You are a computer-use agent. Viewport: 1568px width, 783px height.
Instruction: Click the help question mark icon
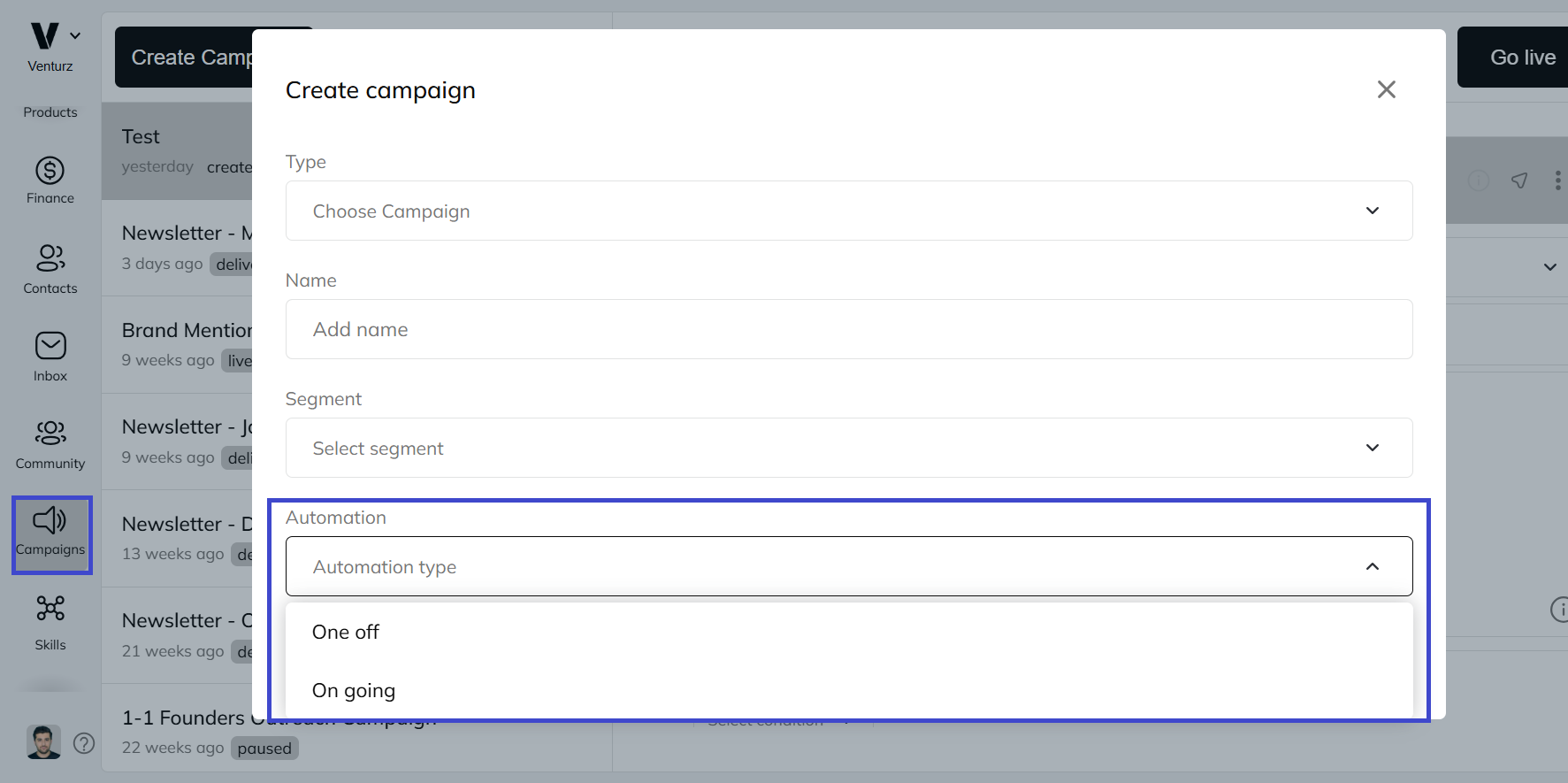pyautogui.click(x=84, y=743)
